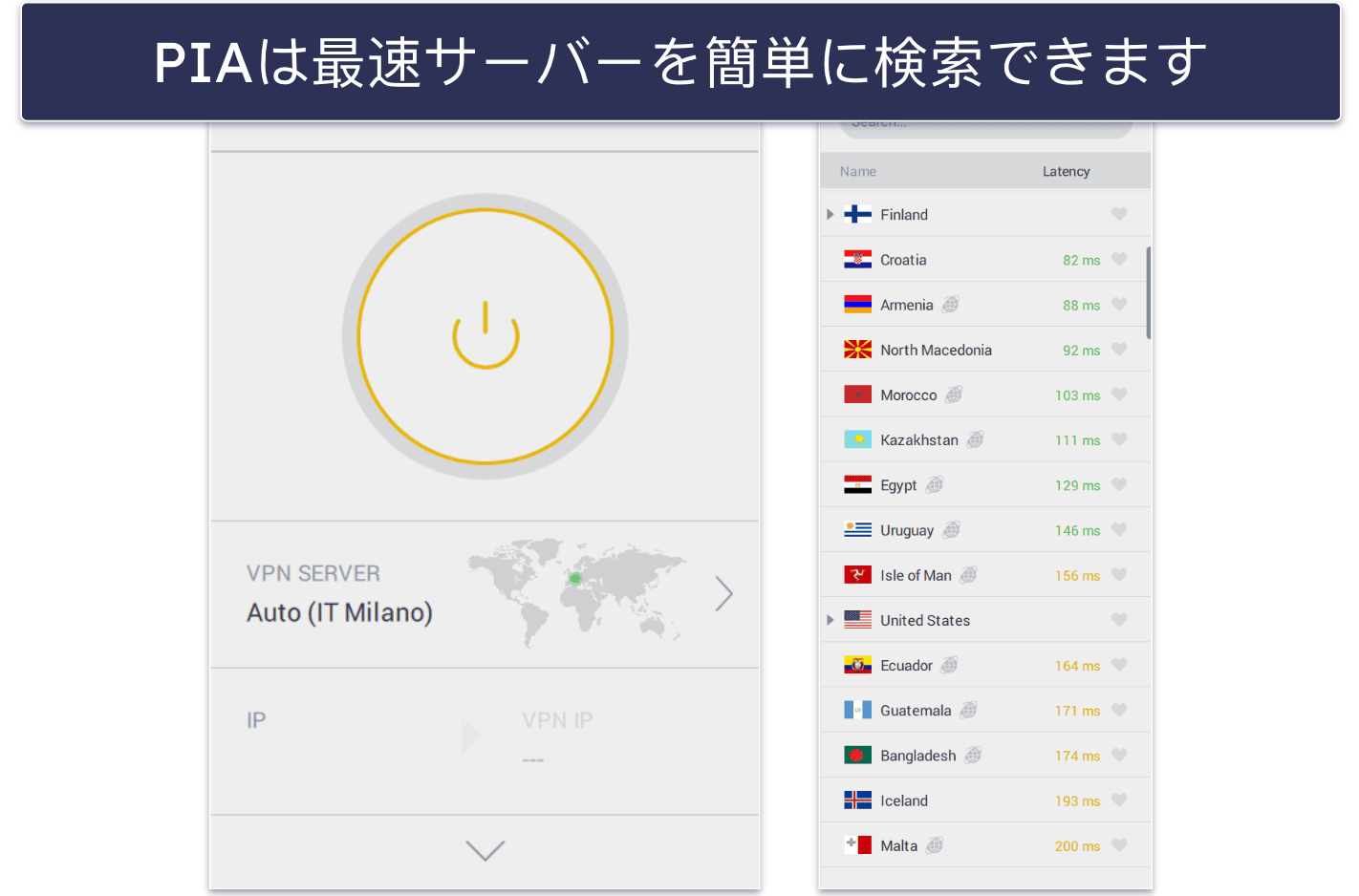Image resolution: width=1359 pixels, height=896 pixels.
Task: Click the Finland flag icon
Action: (857, 214)
